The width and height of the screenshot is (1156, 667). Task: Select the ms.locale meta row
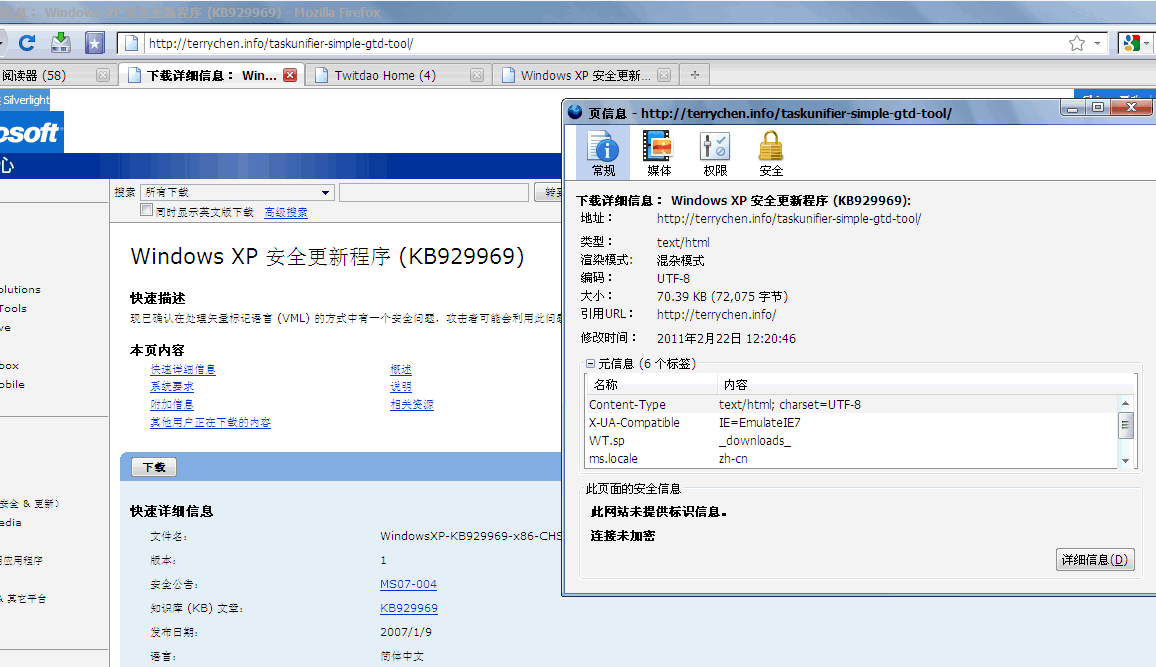tap(852, 458)
